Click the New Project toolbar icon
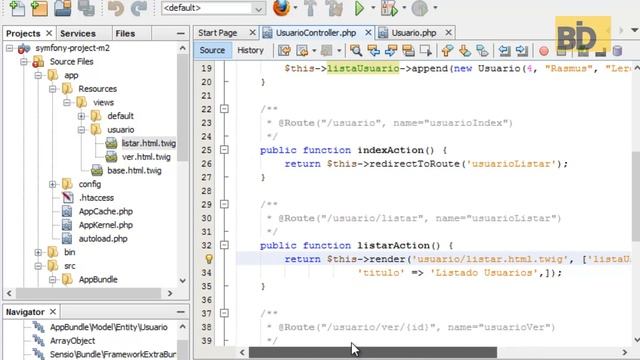The image size is (640, 360). 40,8
